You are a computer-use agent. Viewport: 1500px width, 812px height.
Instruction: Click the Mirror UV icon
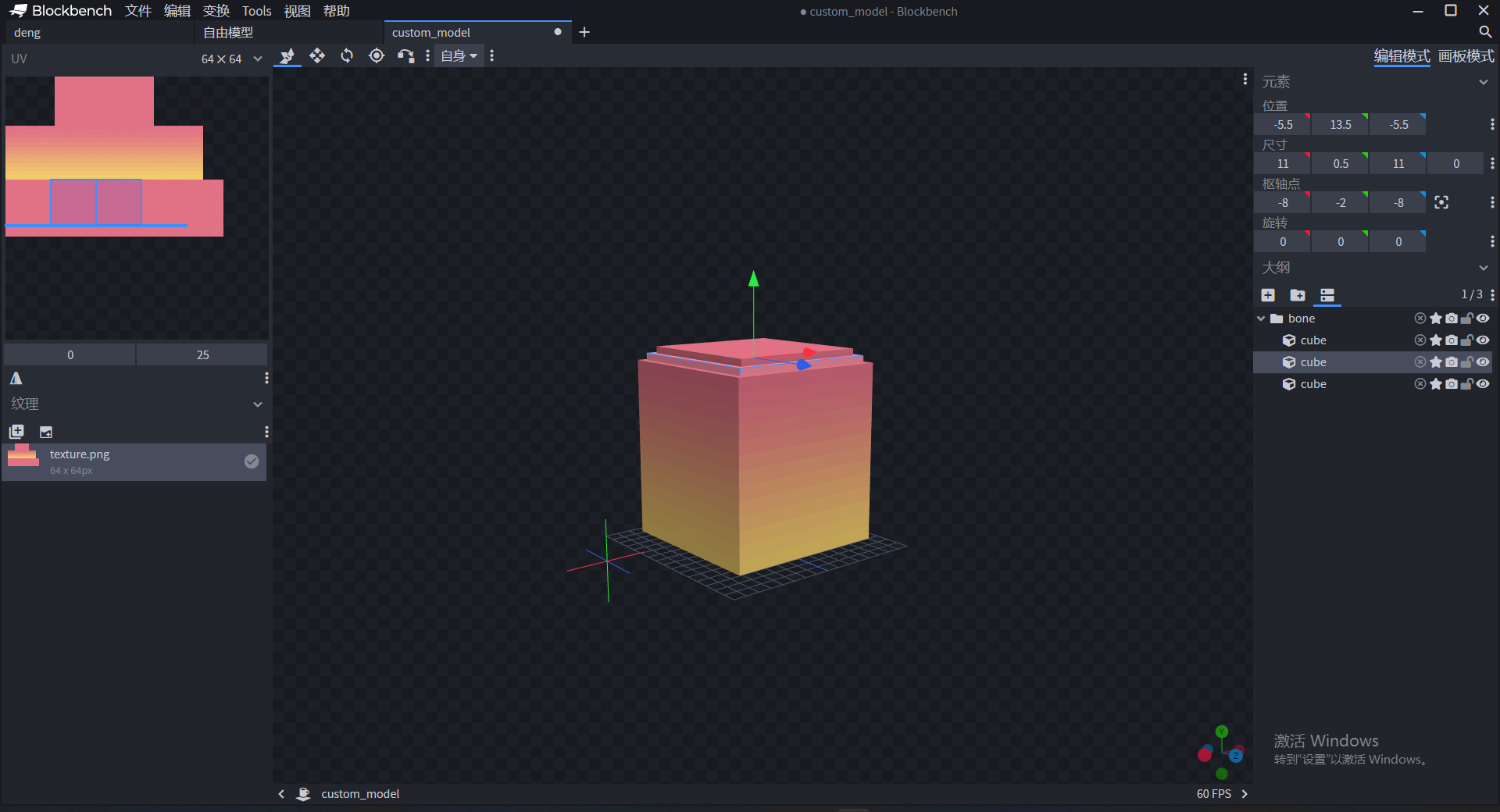[x=16, y=379]
